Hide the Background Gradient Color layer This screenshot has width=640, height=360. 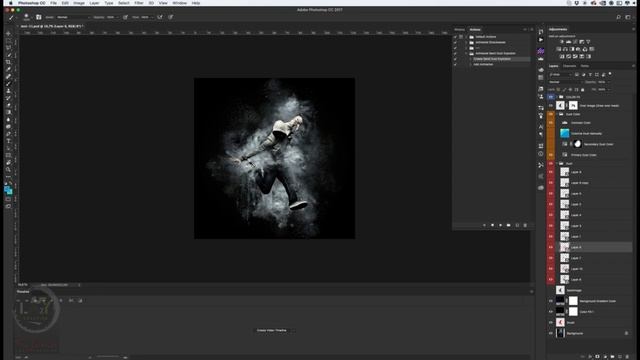pos(551,301)
